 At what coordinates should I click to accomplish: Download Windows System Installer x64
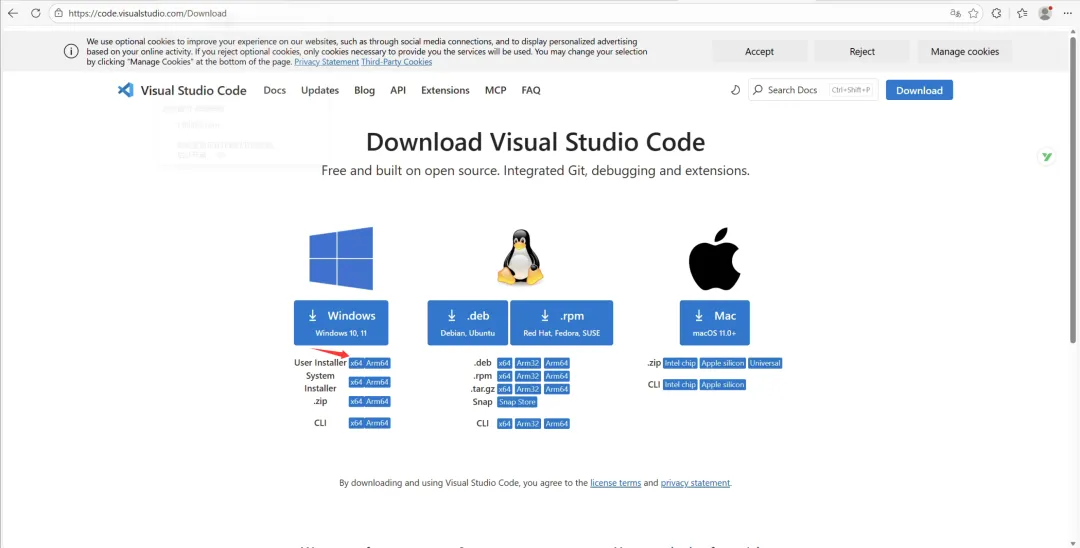point(356,382)
